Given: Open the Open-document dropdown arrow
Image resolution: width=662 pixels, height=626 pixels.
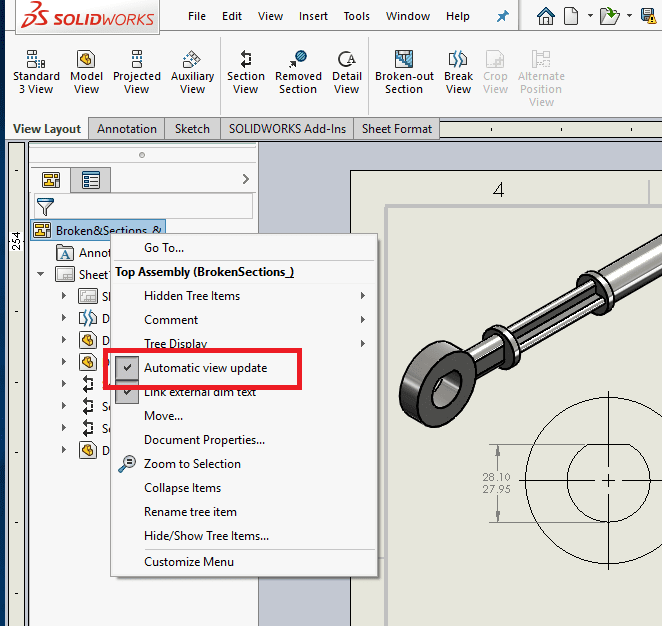Looking at the screenshot, I should [629, 16].
